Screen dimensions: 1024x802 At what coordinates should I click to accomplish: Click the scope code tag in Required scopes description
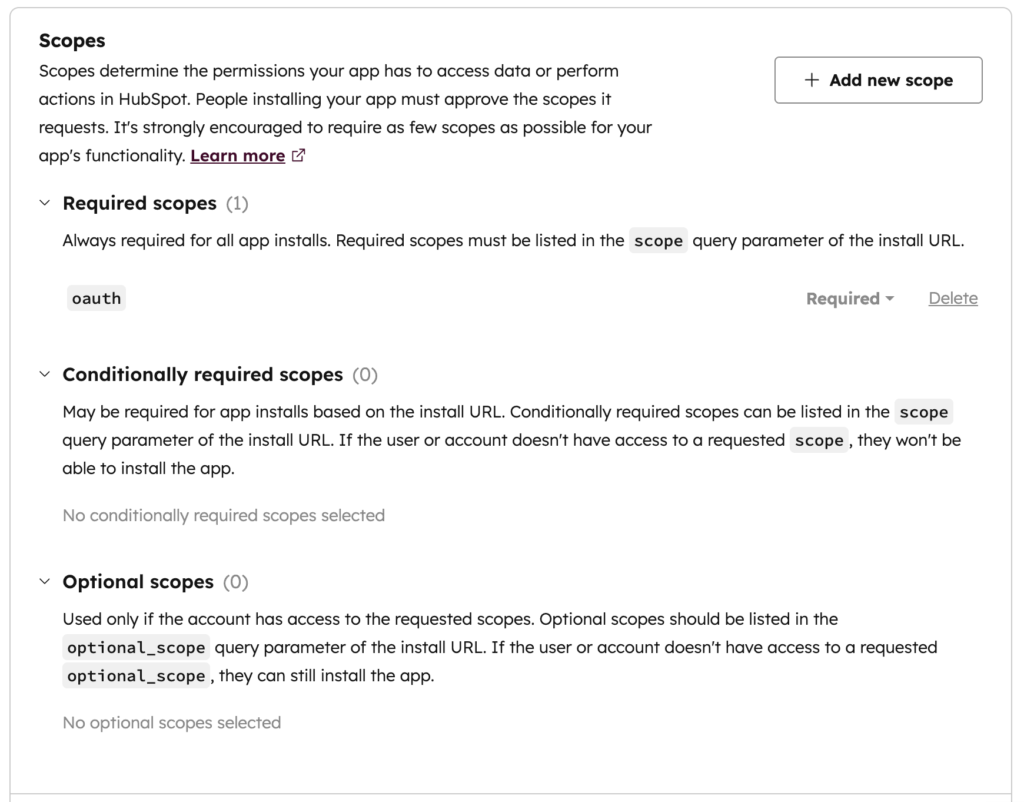point(658,241)
